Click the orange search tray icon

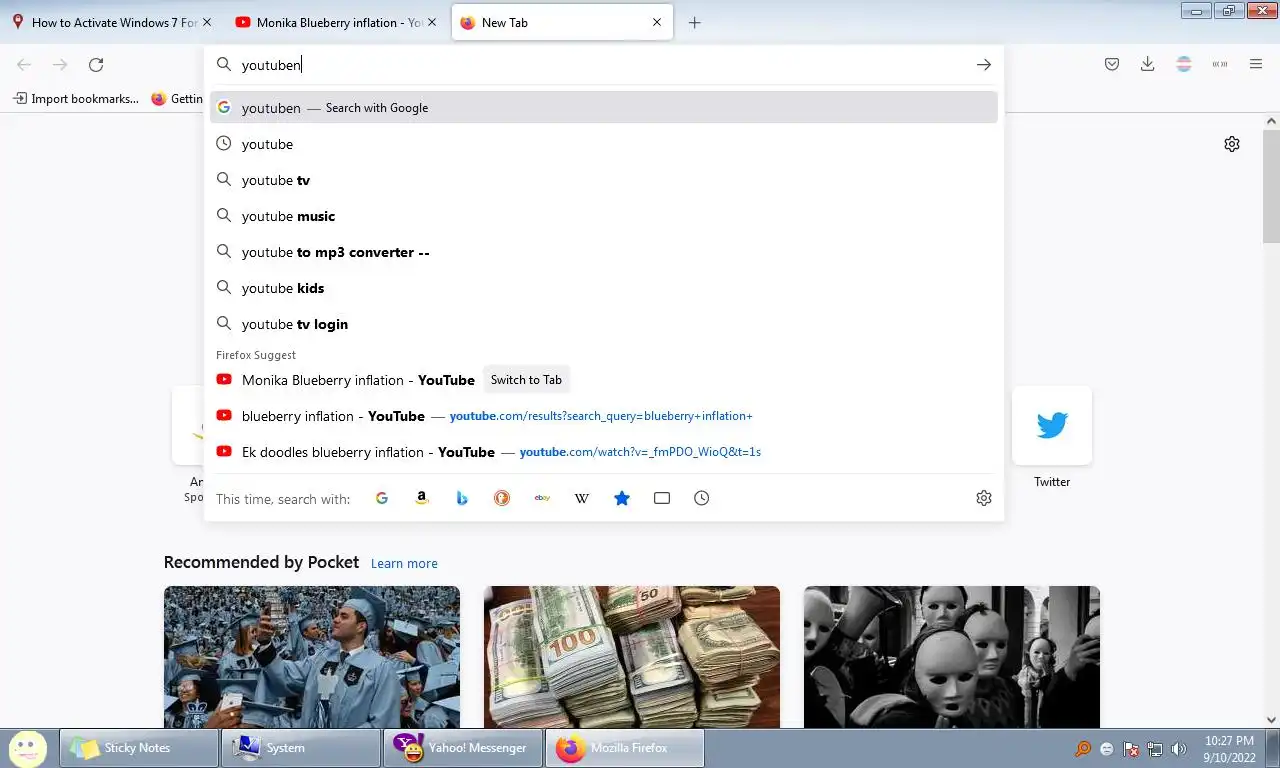click(1083, 749)
